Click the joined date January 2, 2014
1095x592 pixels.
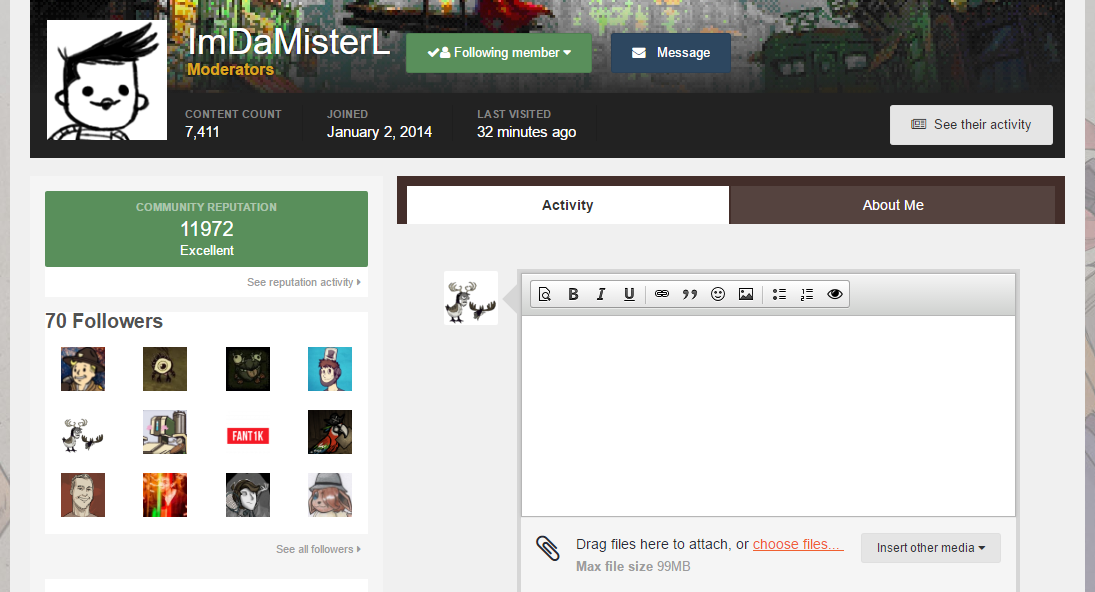click(x=379, y=132)
